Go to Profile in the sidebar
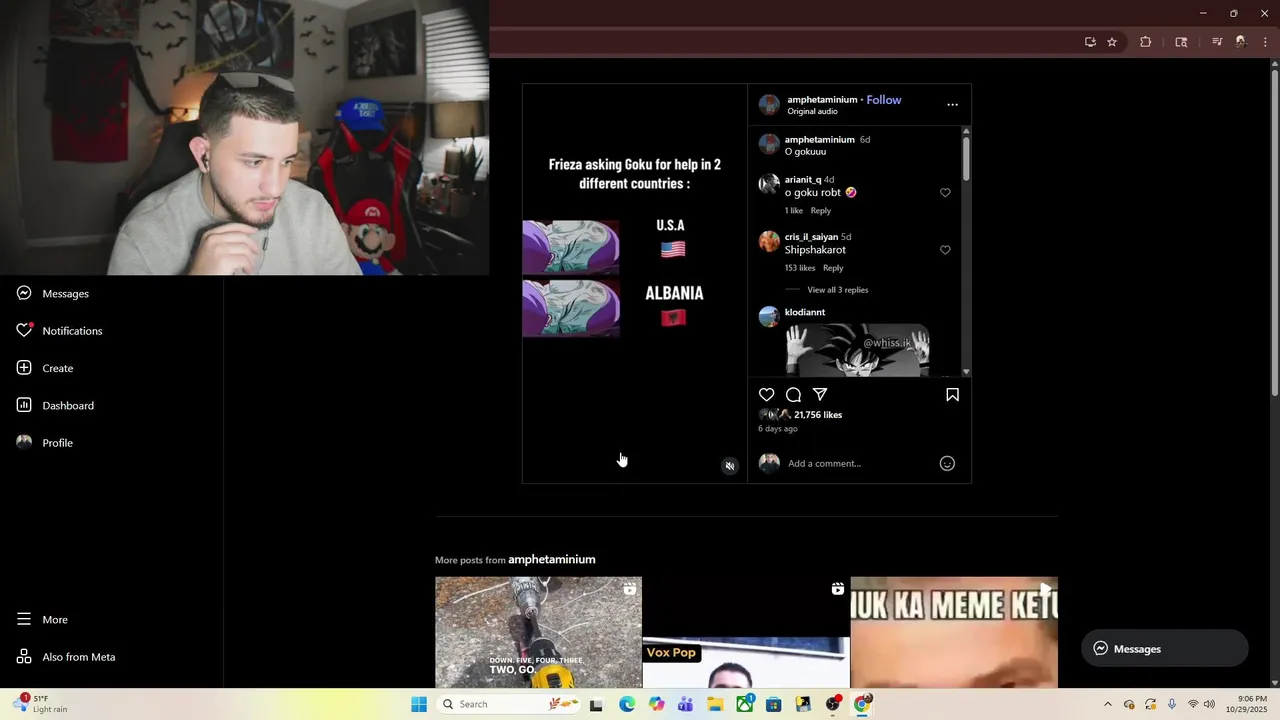 (58, 443)
